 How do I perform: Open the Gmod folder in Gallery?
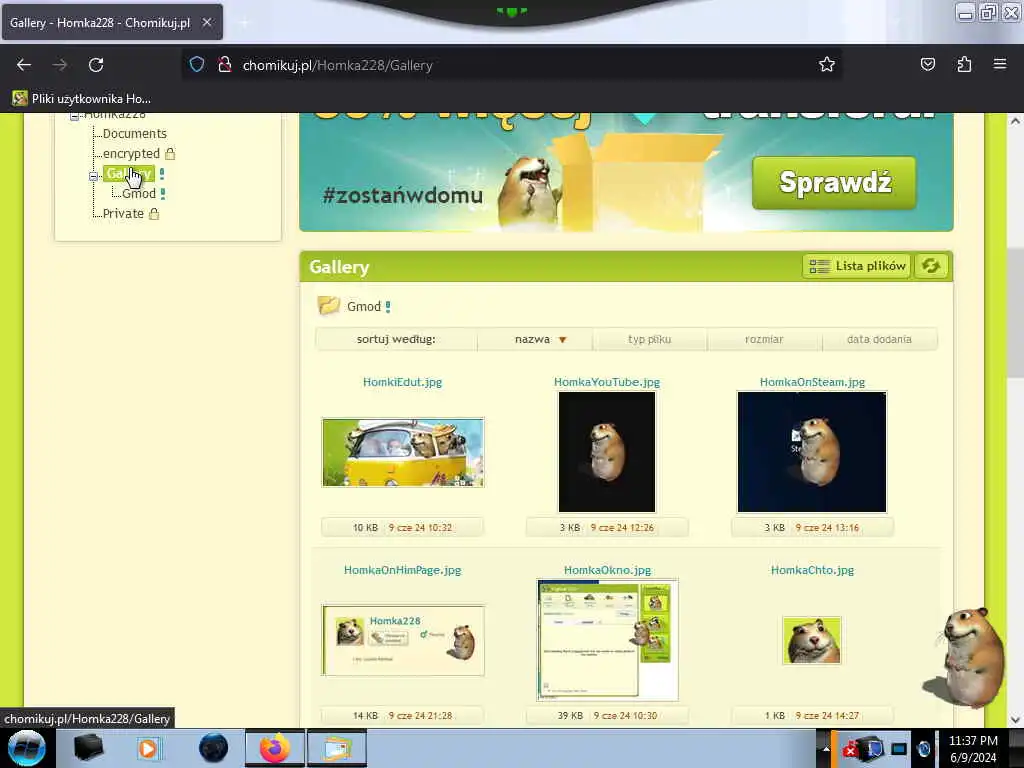tap(364, 306)
